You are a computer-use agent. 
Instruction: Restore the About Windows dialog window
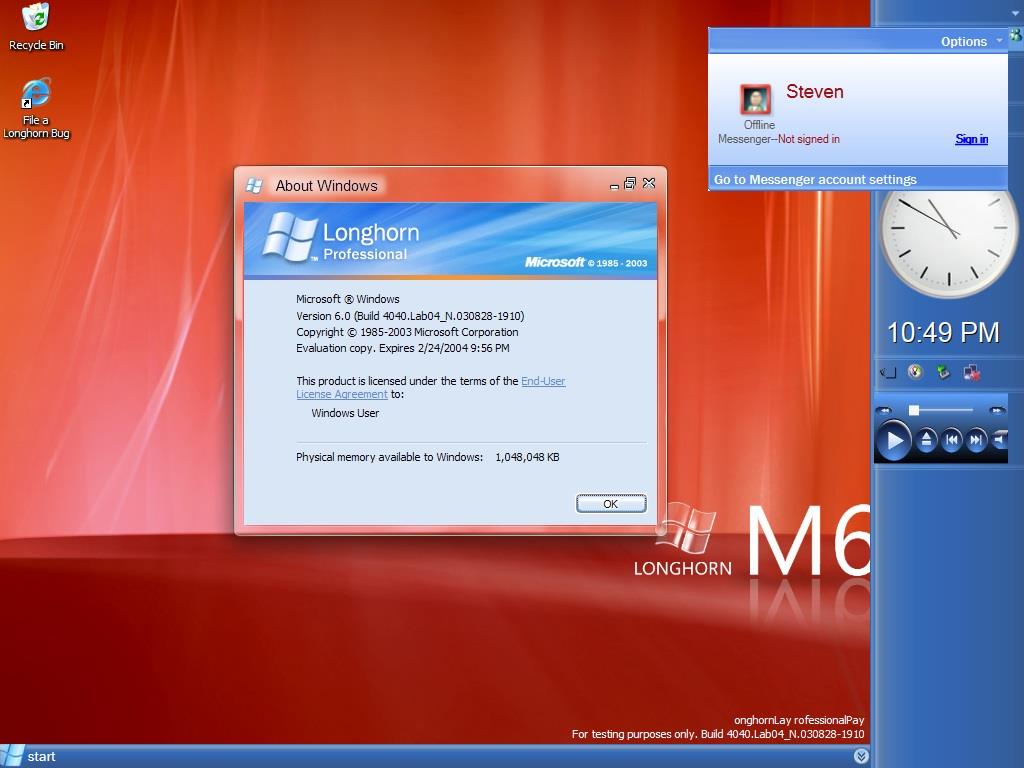[630, 184]
